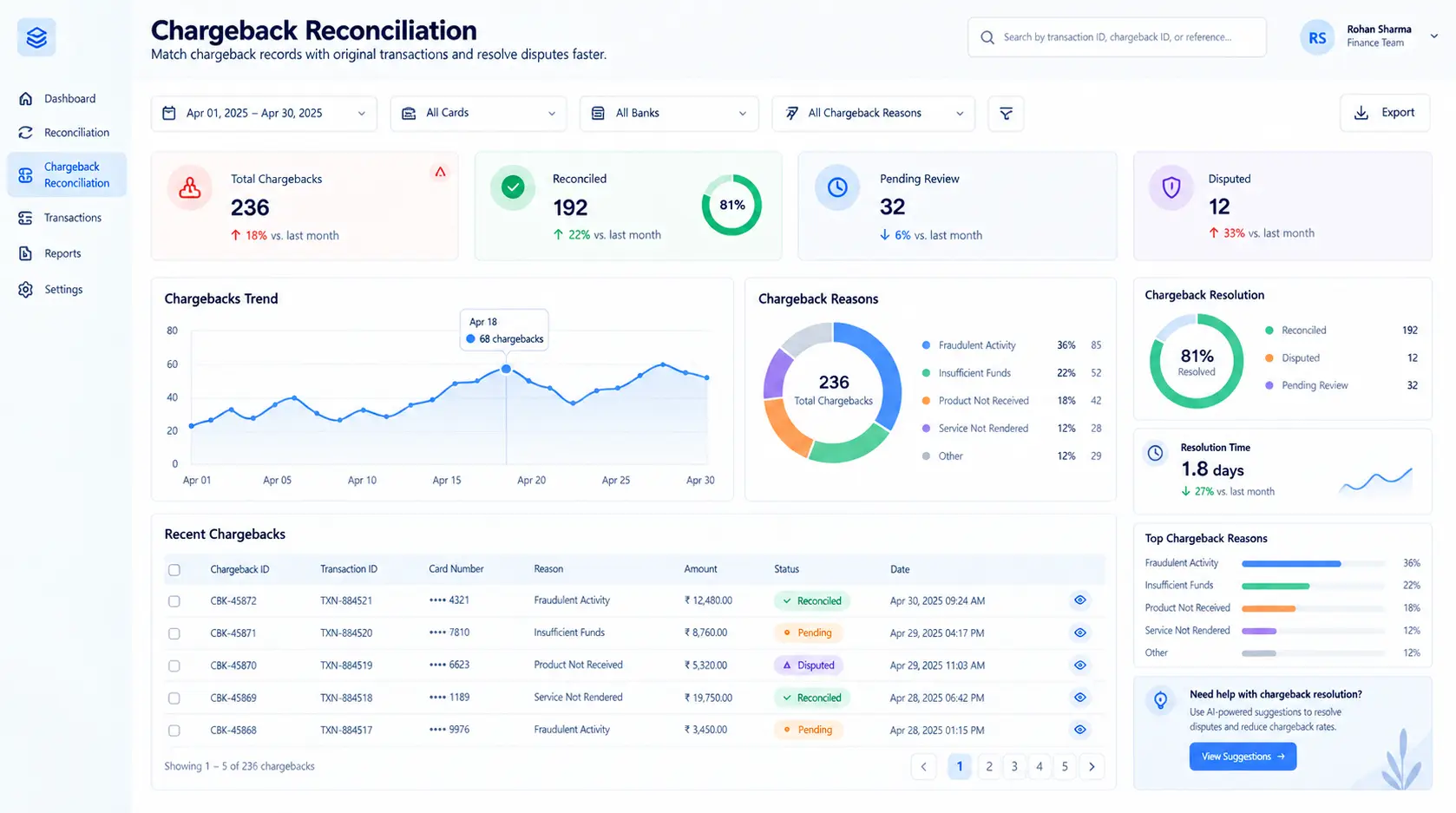Expand the Rohan Sharma account menu chevron

click(1434, 36)
